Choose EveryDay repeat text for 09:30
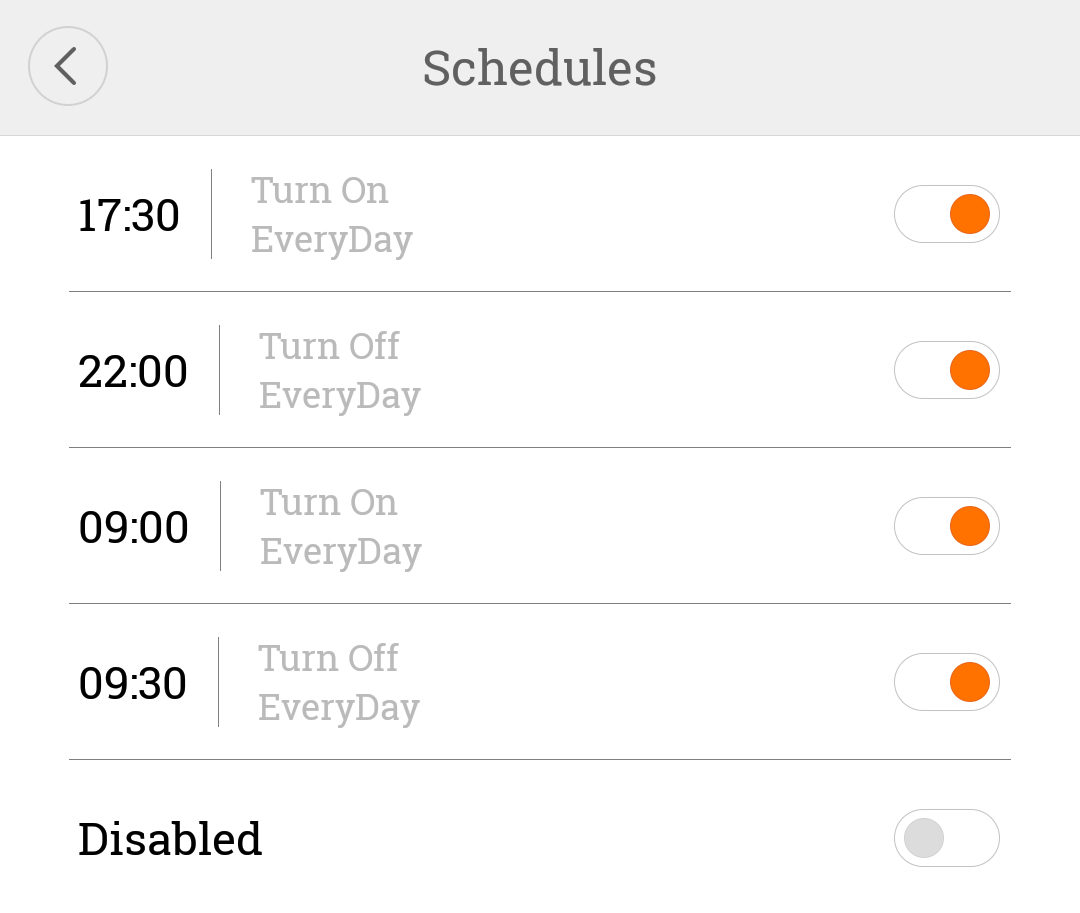The image size is (1080, 913). click(338, 708)
